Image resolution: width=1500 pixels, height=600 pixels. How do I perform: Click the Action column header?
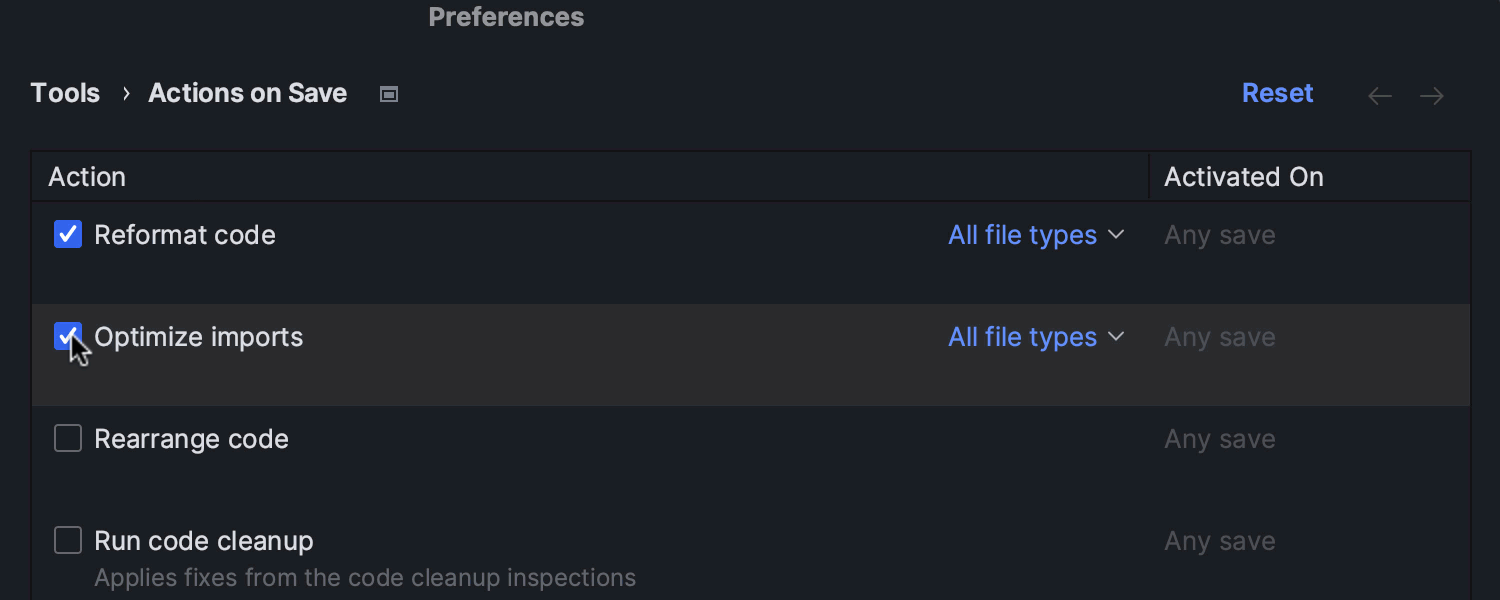pyautogui.click(x=87, y=177)
